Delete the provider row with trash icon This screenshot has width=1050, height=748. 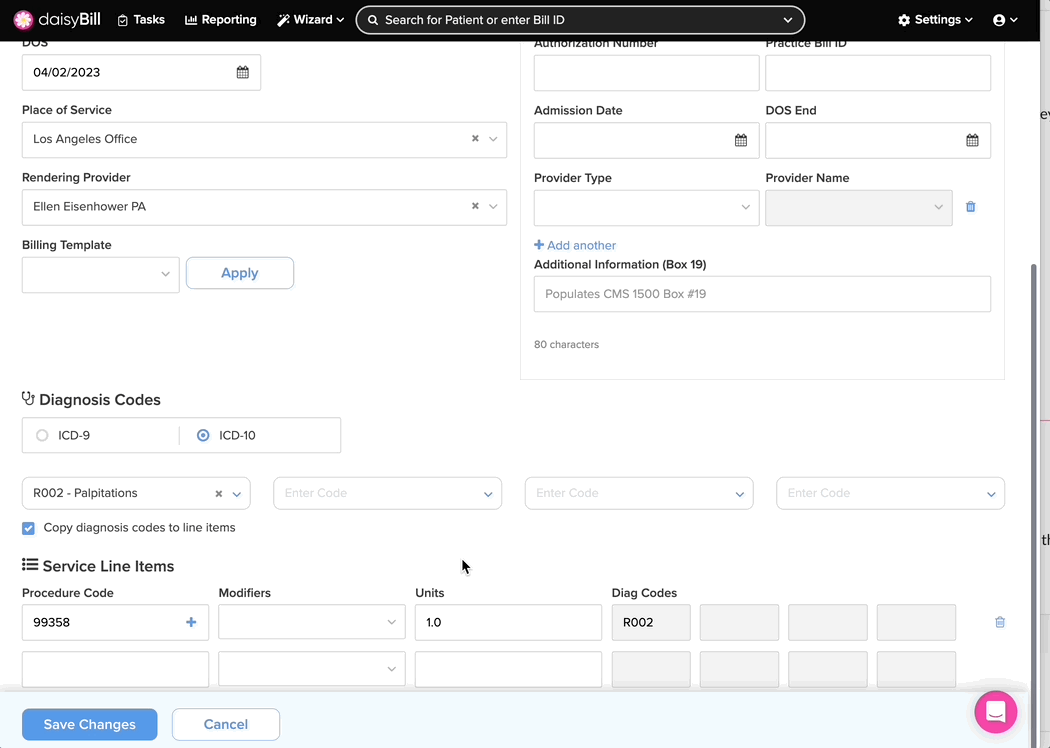(970, 207)
